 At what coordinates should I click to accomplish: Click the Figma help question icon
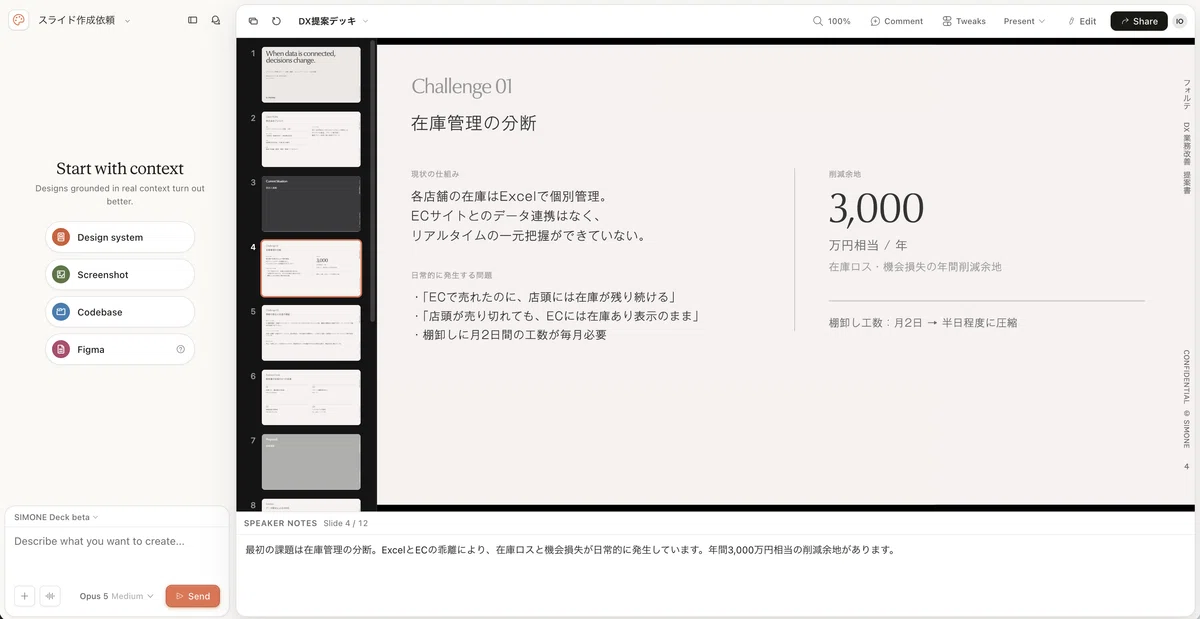tap(181, 349)
